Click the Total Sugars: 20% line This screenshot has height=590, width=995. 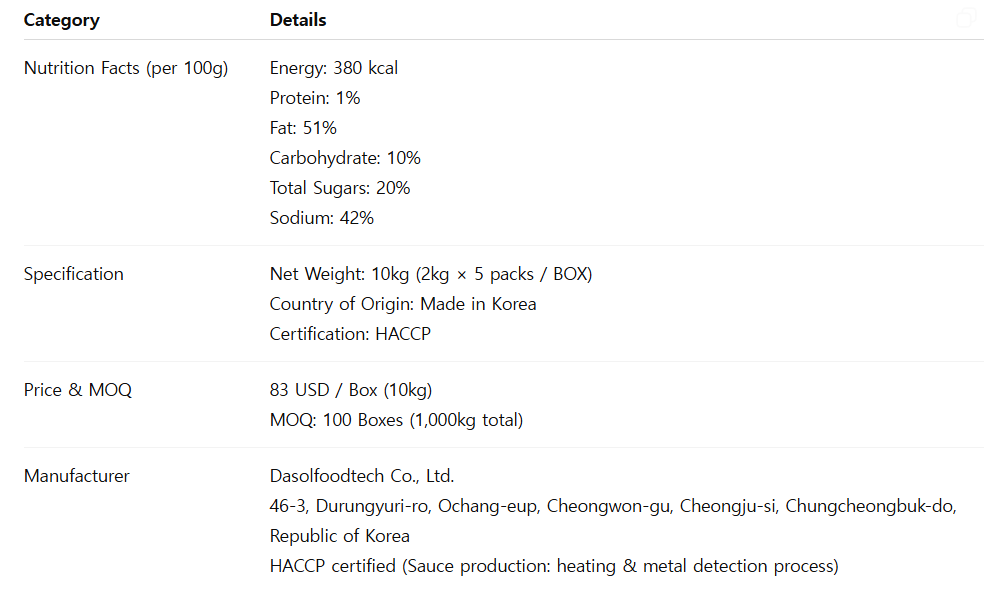[x=340, y=188]
